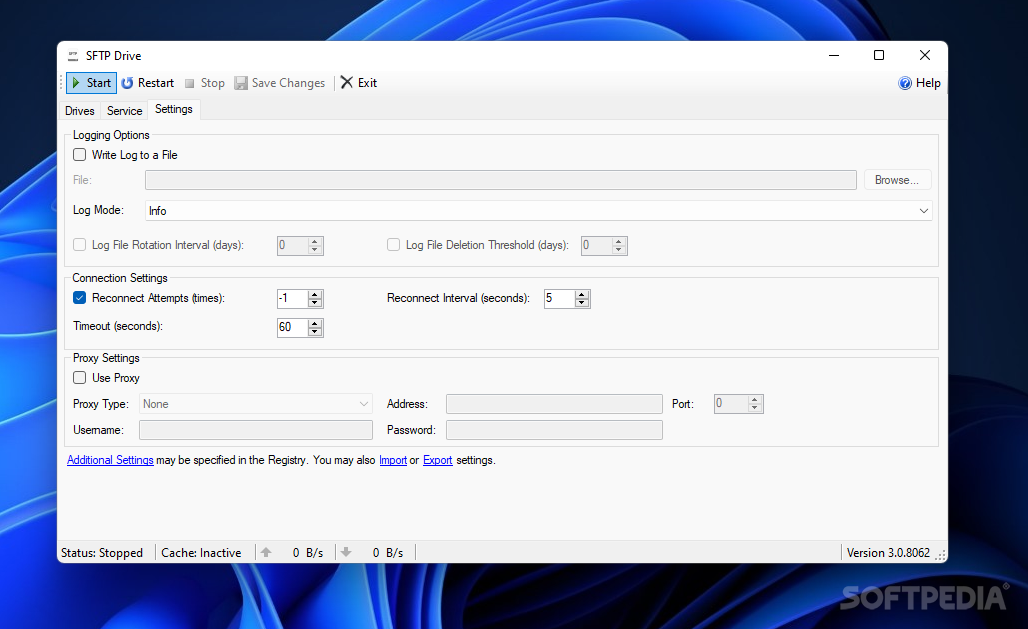This screenshot has height=629, width=1028.
Task: Maximize the SFTP Drive window
Action: tap(879, 56)
